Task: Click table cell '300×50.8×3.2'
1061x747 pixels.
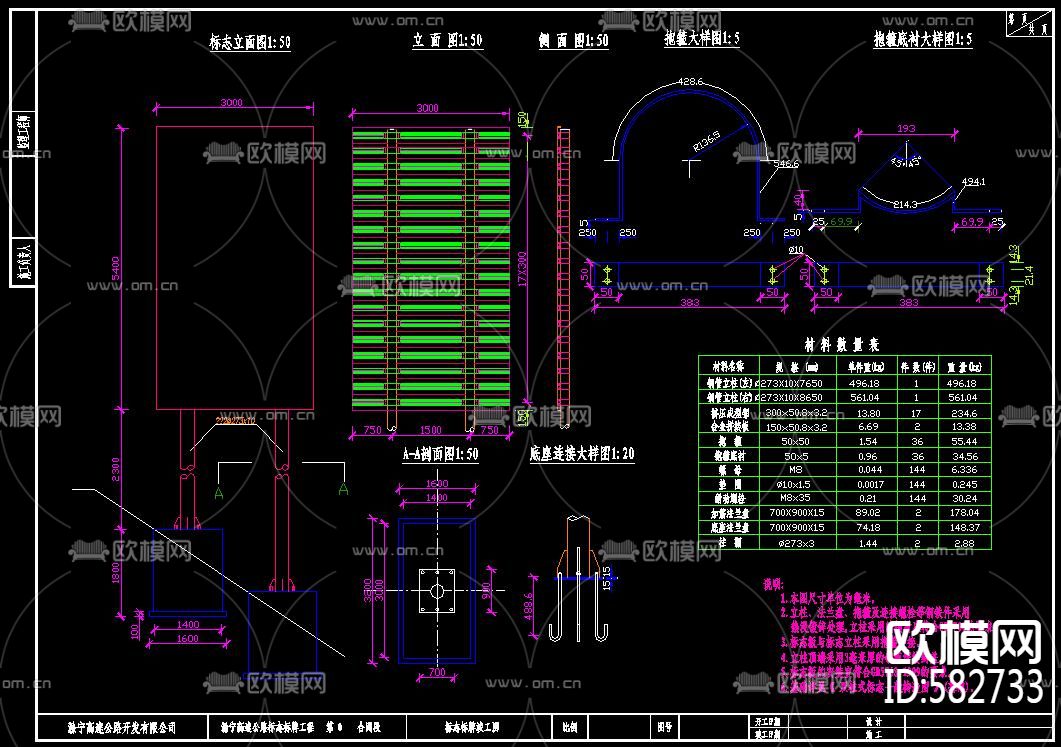Action: point(796,412)
